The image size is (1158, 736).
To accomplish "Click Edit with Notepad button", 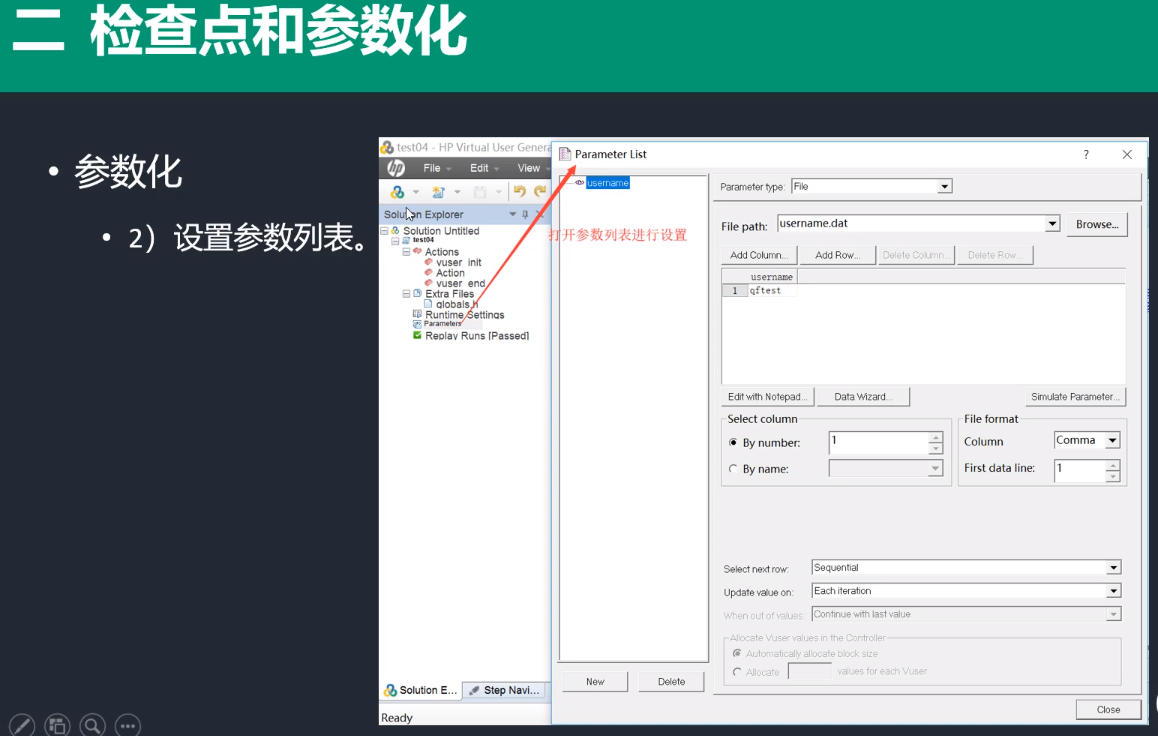I will (767, 396).
